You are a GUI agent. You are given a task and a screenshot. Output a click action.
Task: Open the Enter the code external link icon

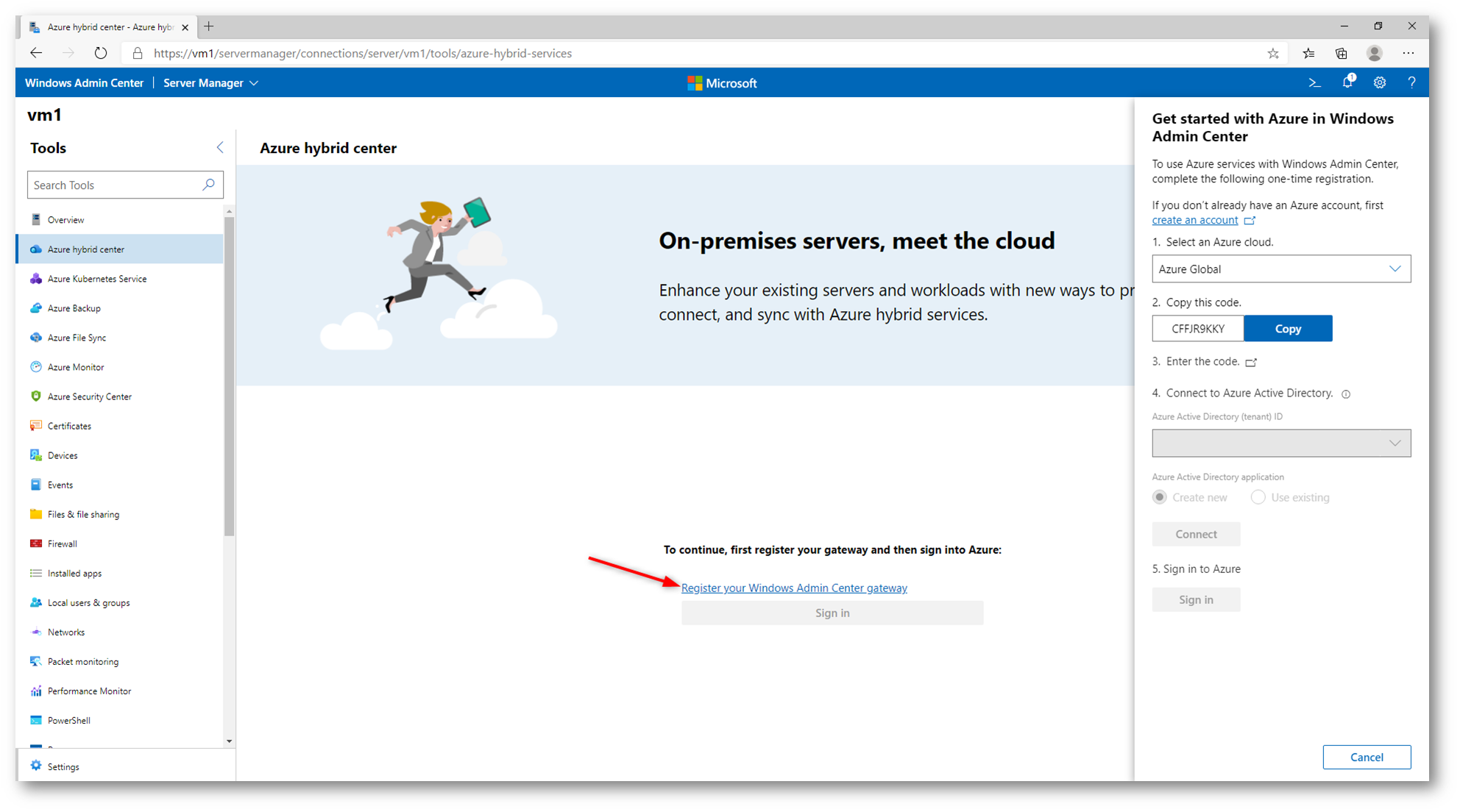1251,362
